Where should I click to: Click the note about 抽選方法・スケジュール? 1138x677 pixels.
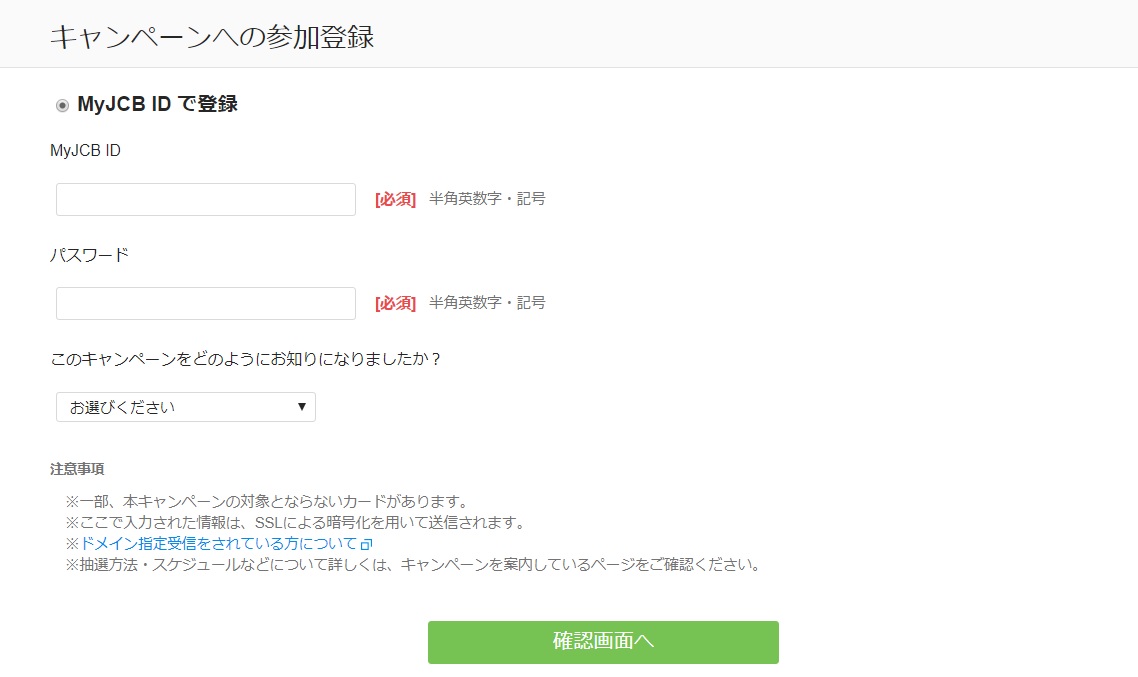(414, 565)
